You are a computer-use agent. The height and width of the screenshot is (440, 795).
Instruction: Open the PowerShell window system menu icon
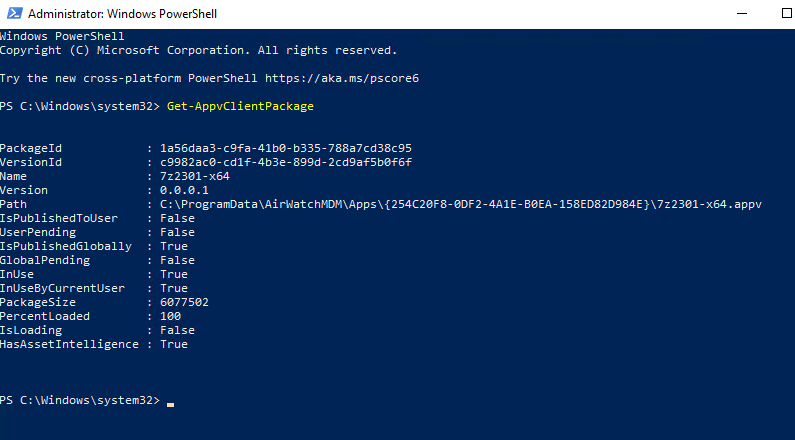(12, 14)
